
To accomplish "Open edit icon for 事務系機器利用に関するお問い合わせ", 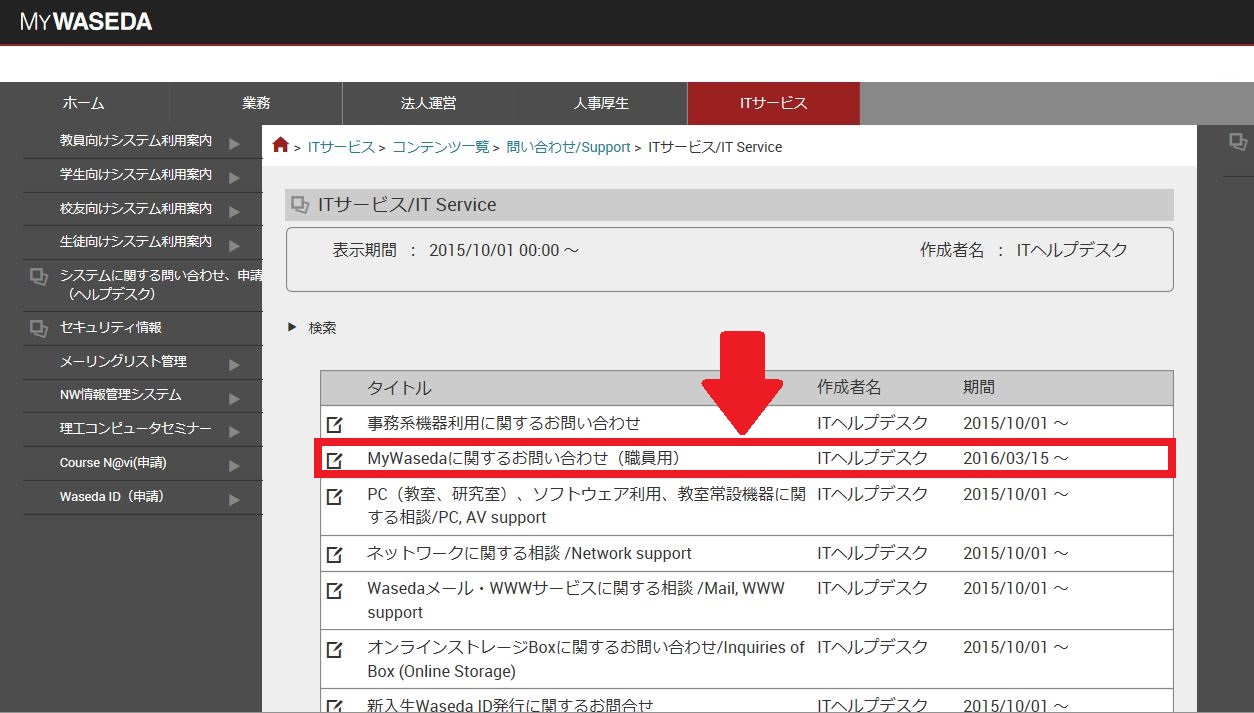I will (x=335, y=424).
